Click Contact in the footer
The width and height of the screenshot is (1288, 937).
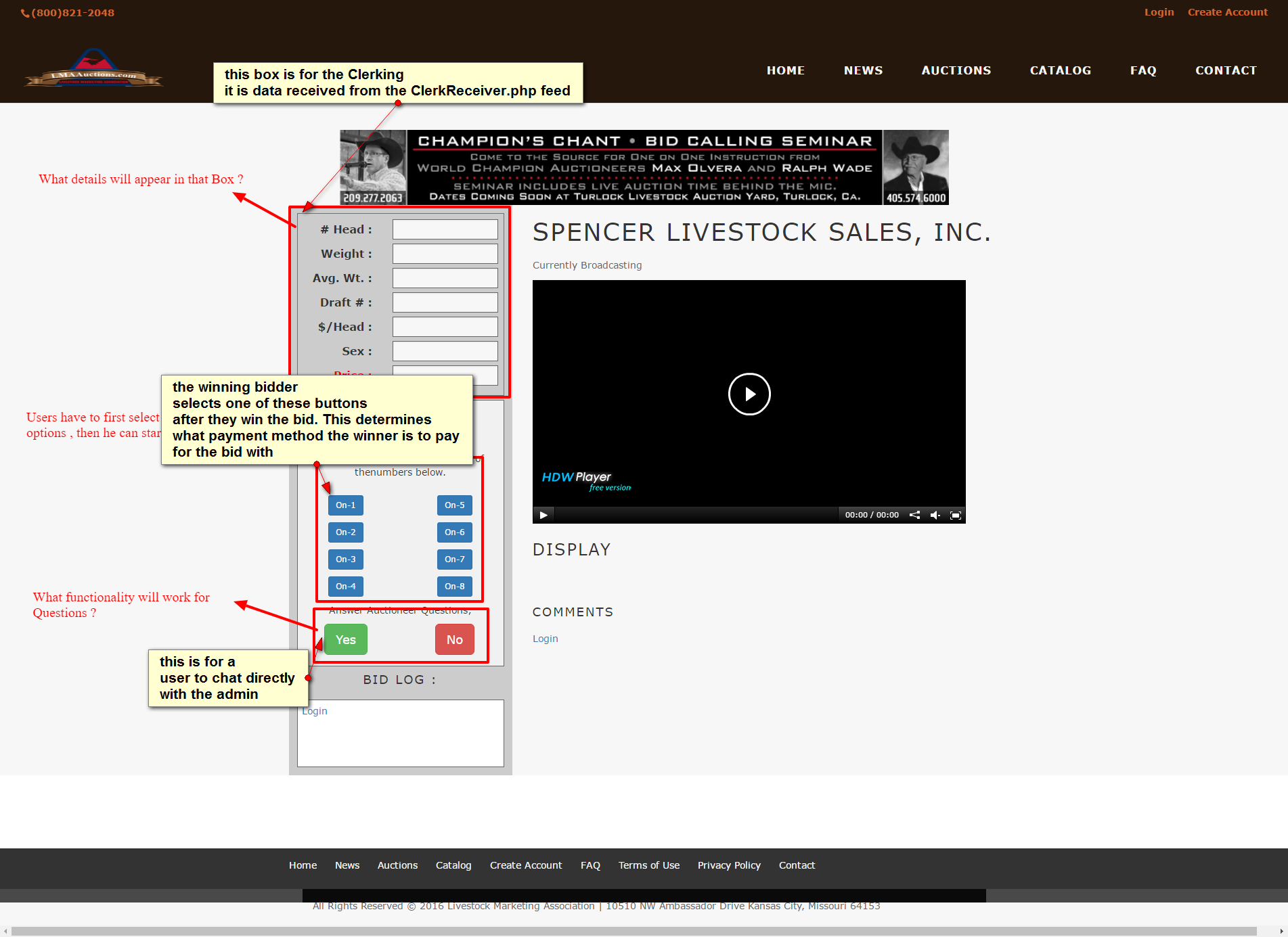pyautogui.click(x=797, y=865)
